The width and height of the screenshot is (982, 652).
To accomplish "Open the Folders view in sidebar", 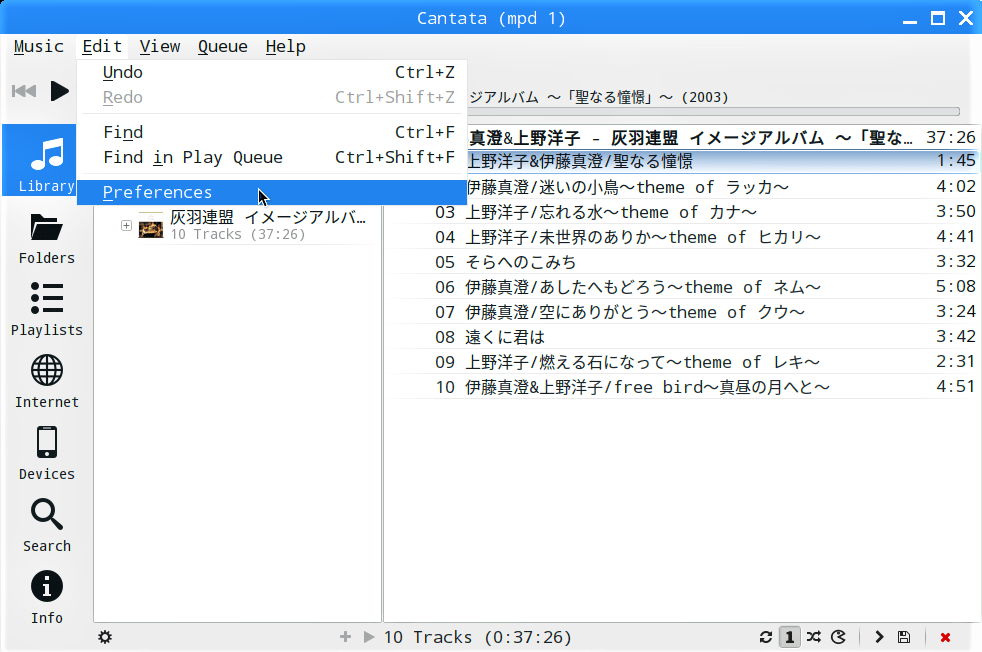I will [47, 239].
